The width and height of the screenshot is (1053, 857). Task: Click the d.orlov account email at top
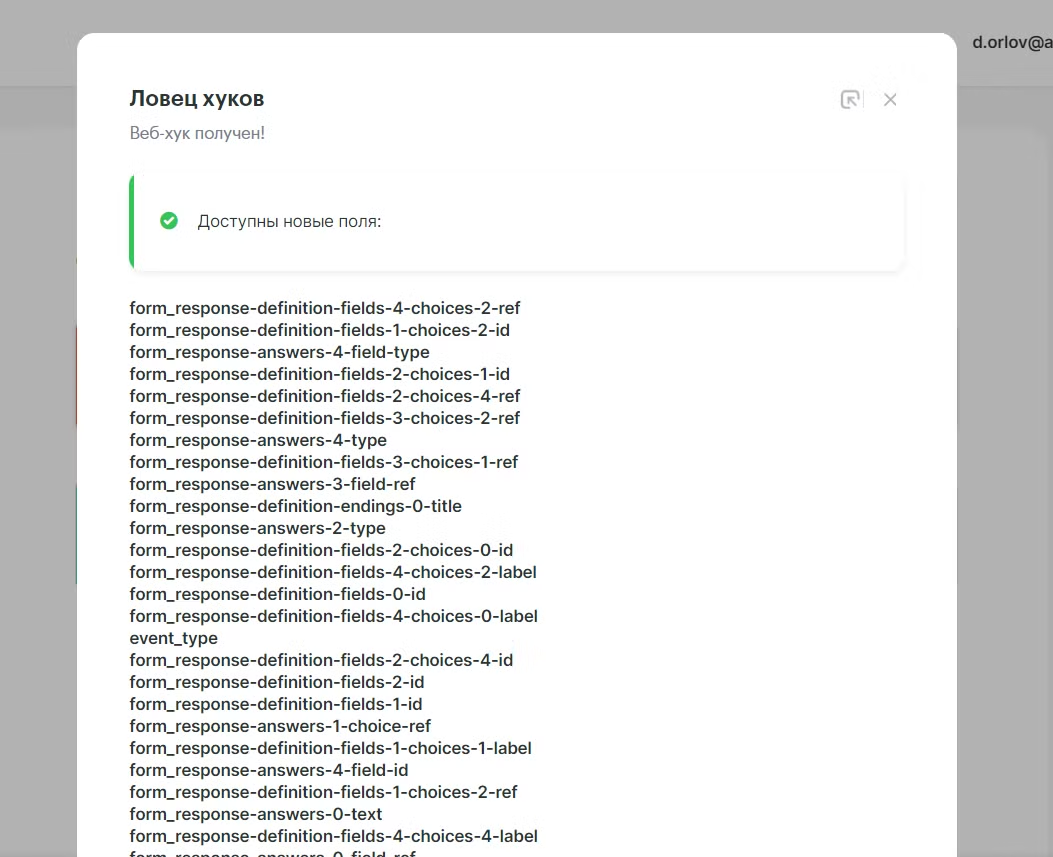[x=1011, y=43]
